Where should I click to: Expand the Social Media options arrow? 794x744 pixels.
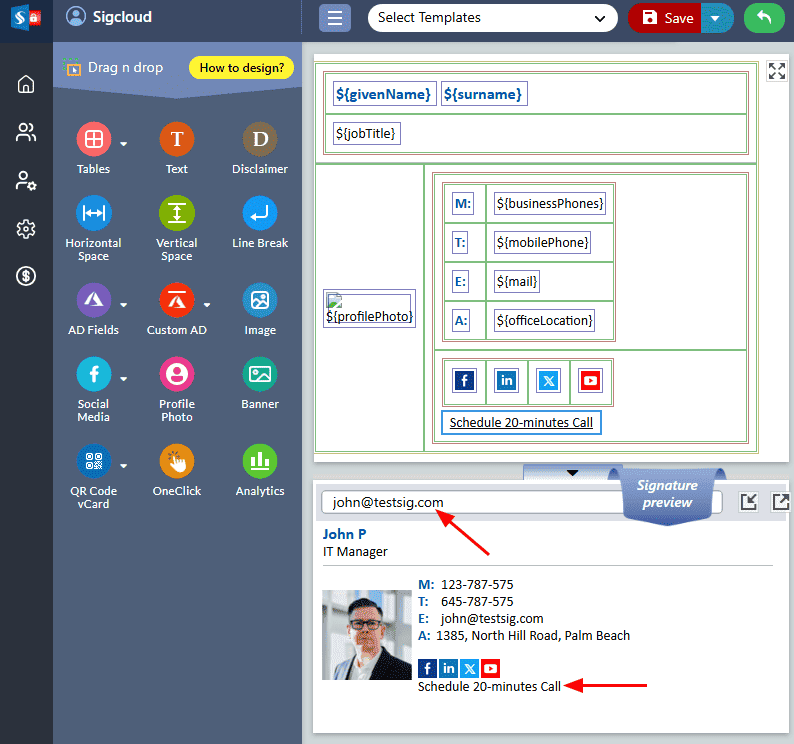coord(124,379)
